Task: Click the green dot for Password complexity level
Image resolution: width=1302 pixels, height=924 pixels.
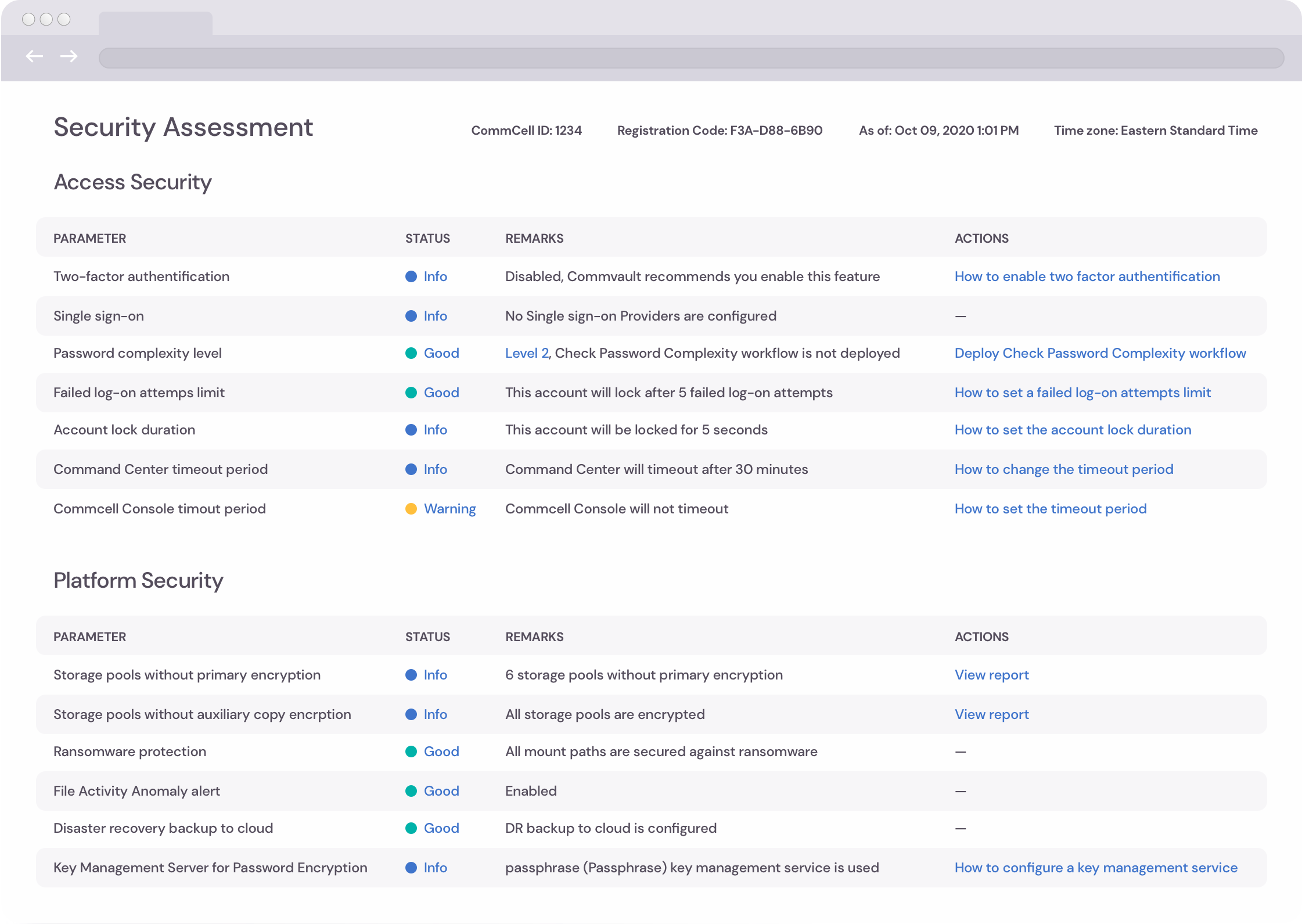Action: [411, 353]
